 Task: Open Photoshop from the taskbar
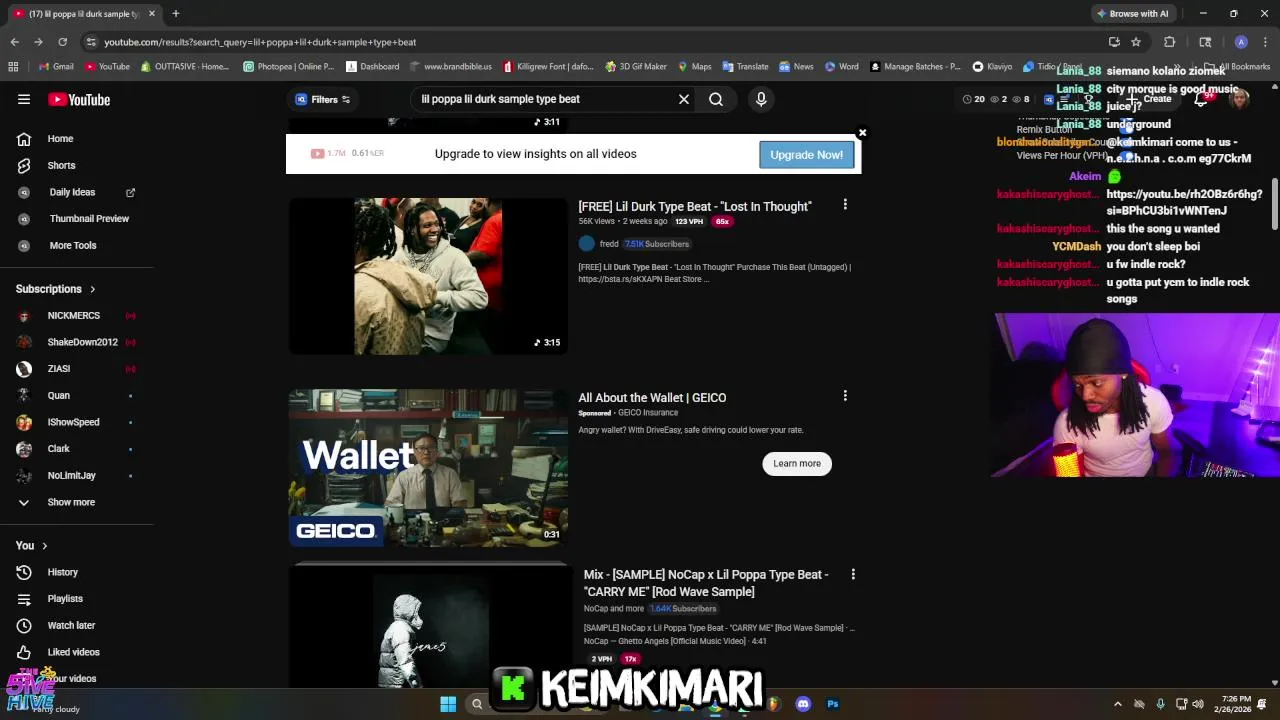pyautogui.click(x=832, y=704)
